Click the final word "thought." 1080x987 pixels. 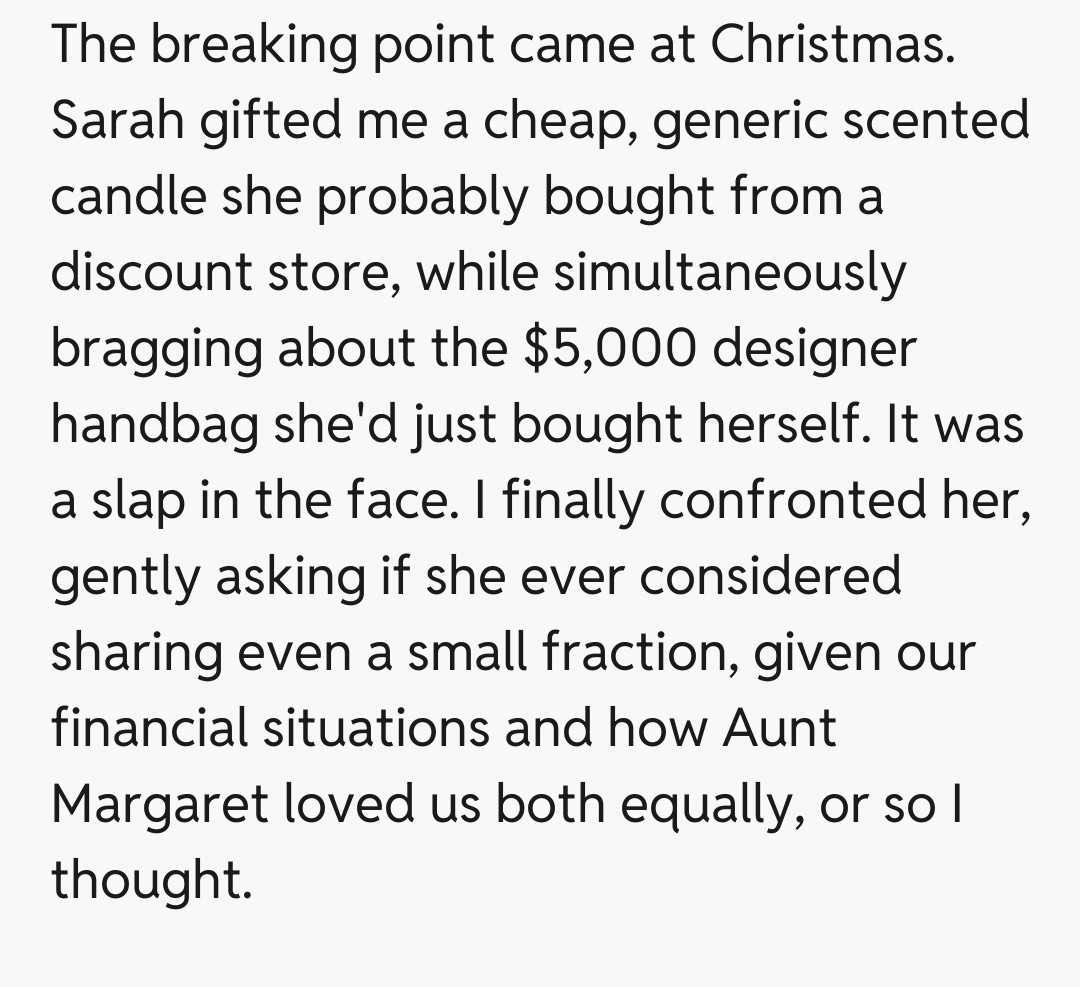tap(149, 880)
